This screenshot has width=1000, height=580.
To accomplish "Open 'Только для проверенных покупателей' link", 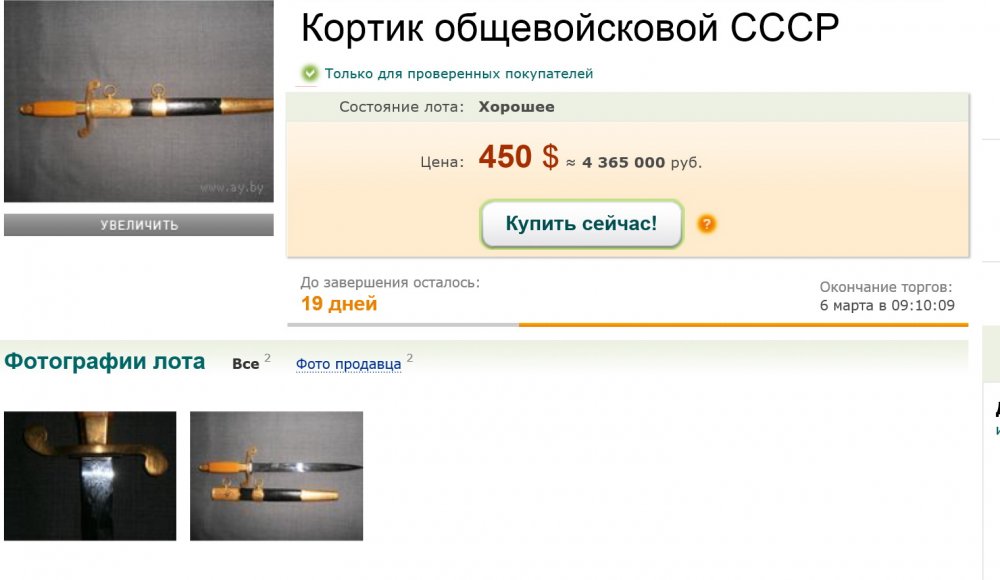I will click(x=459, y=73).
